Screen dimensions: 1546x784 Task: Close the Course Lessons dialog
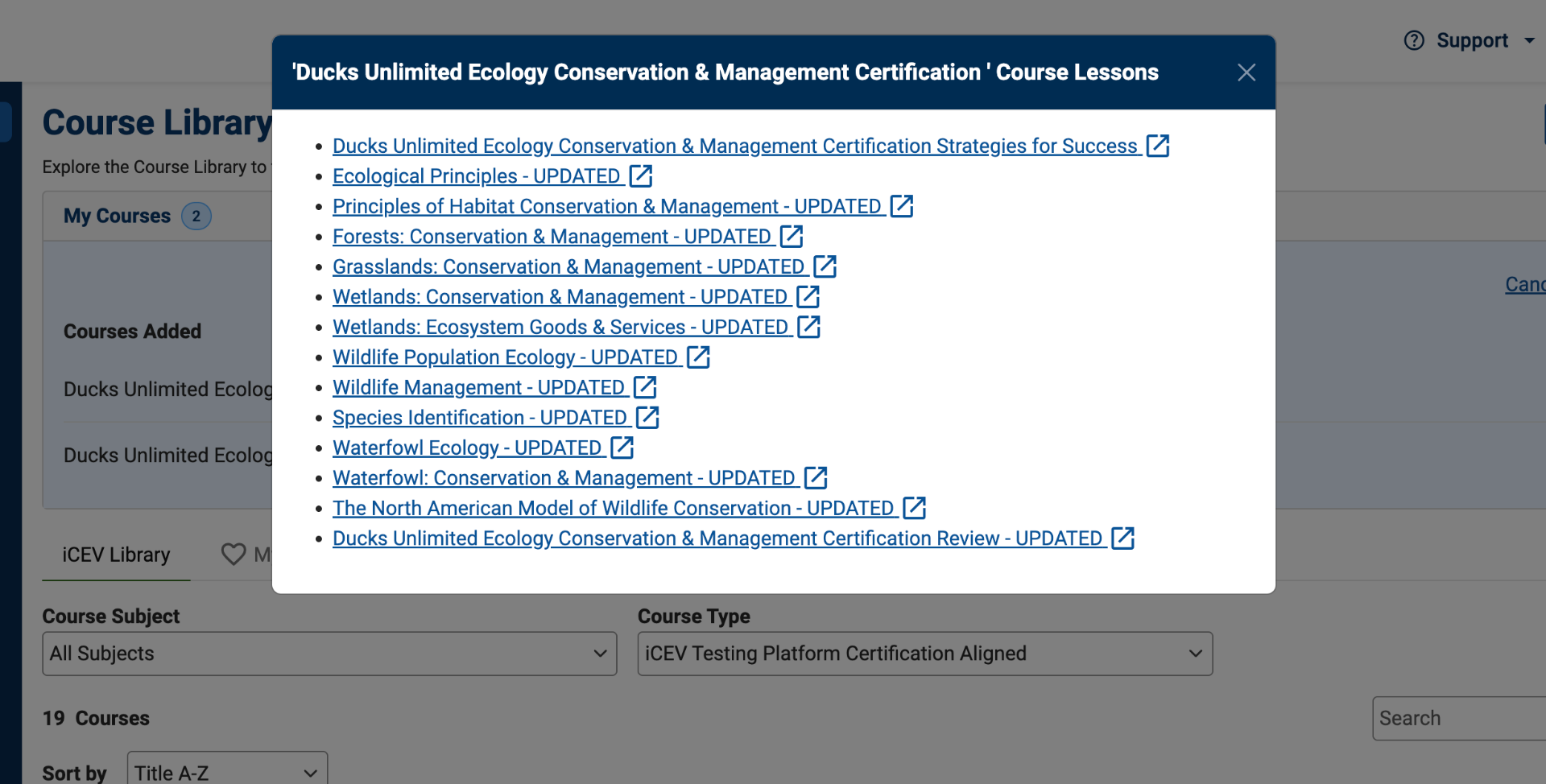click(x=1246, y=72)
